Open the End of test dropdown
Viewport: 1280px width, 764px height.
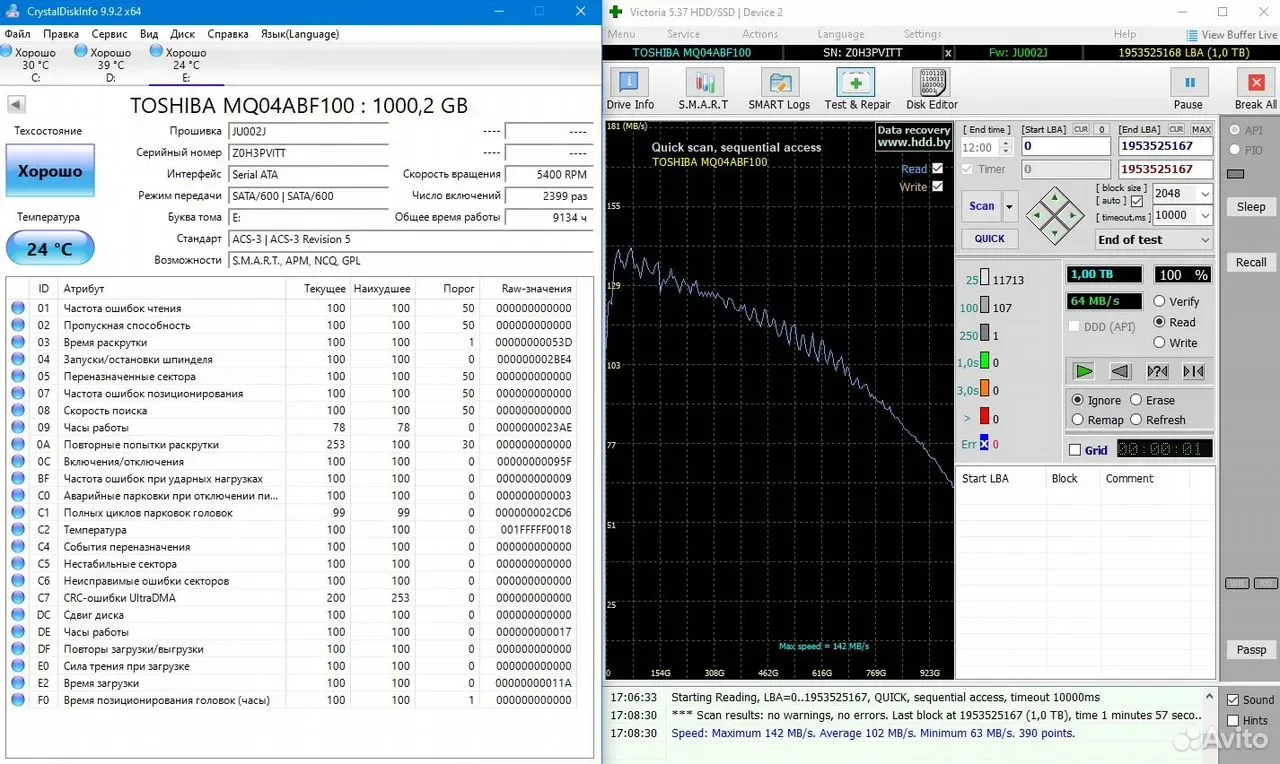pyautogui.click(x=1154, y=240)
